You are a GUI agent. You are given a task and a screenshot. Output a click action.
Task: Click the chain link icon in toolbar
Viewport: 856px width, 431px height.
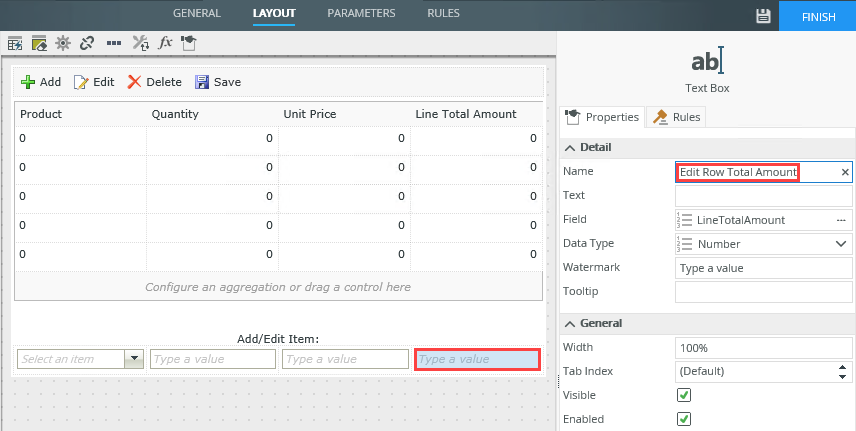coord(87,43)
